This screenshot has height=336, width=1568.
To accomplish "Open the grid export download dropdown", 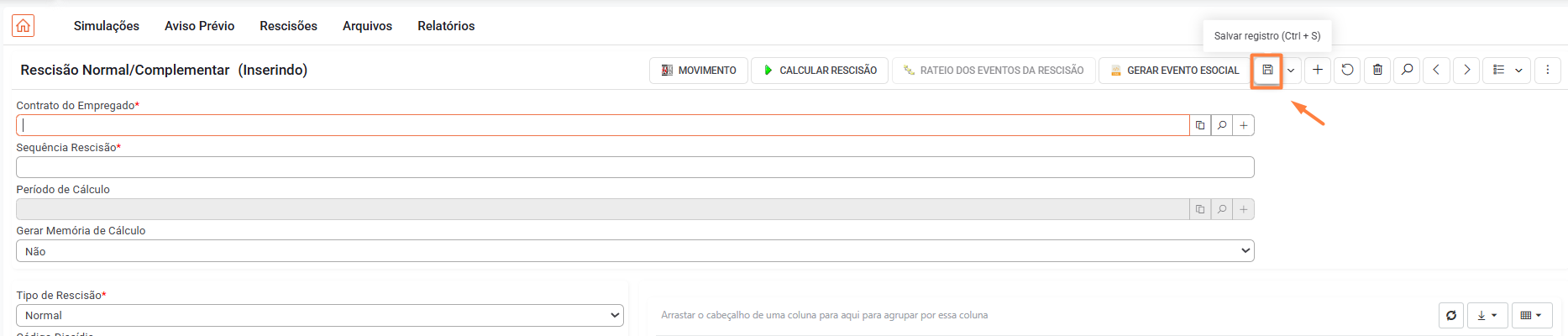I will point(1487,315).
